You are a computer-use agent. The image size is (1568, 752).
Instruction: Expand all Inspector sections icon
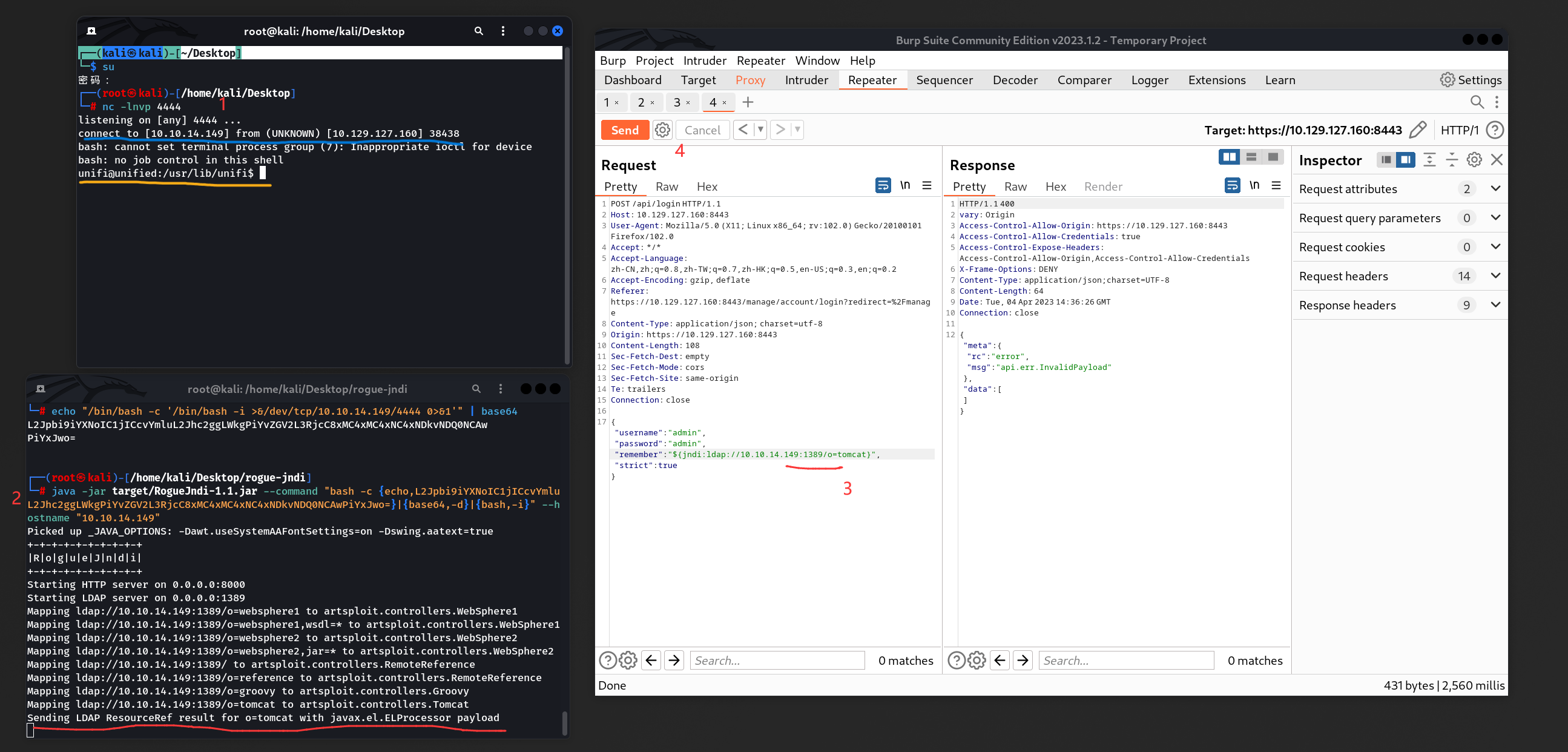(x=1429, y=159)
